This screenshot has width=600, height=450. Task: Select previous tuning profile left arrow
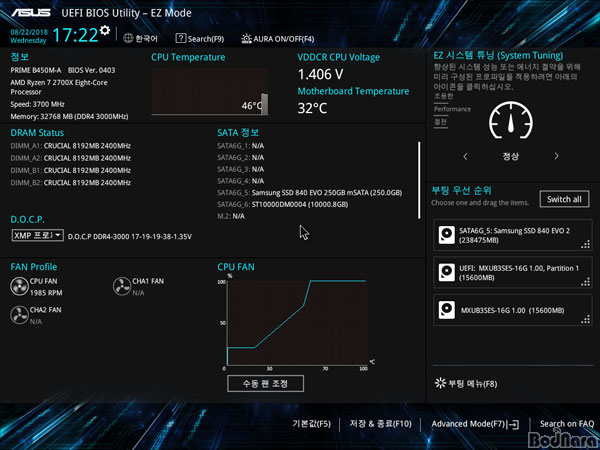tap(465, 156)
